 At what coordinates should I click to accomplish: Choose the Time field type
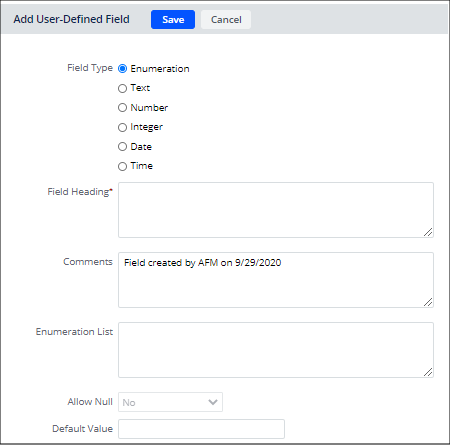(x=122, y=166)
